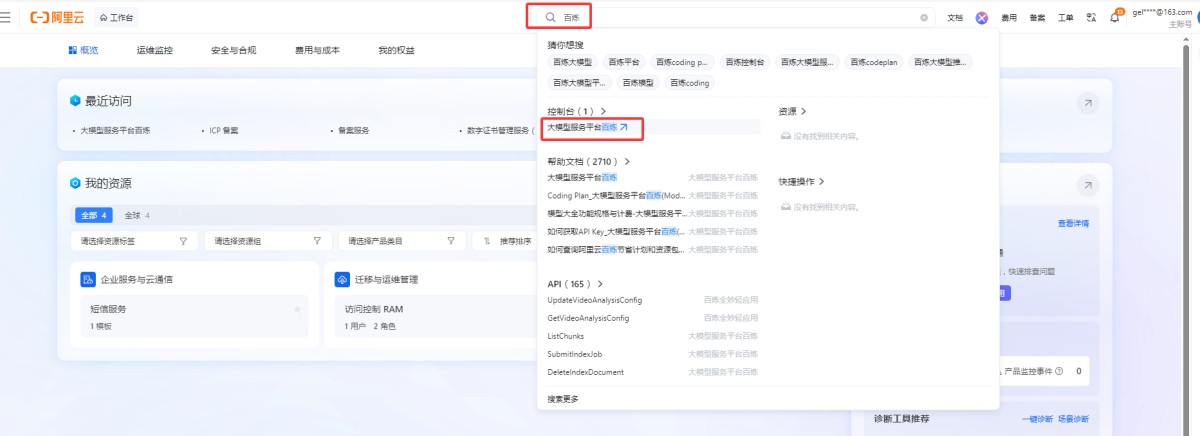The image size is (1200, 436).
Task: Click the external-link arrow beside 大模型服务平台百炼
Action: pyautogui.click(x=624, y=127)
